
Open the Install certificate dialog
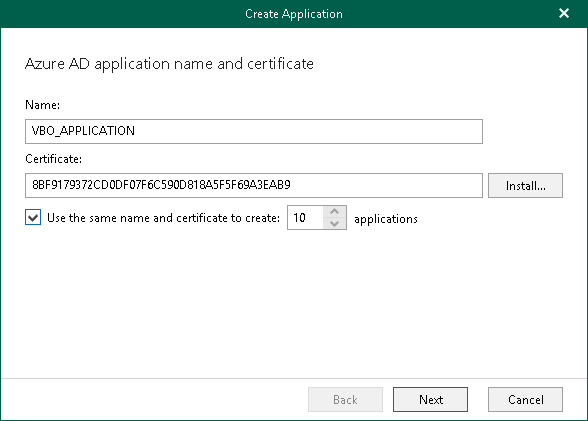pos(525,185)
